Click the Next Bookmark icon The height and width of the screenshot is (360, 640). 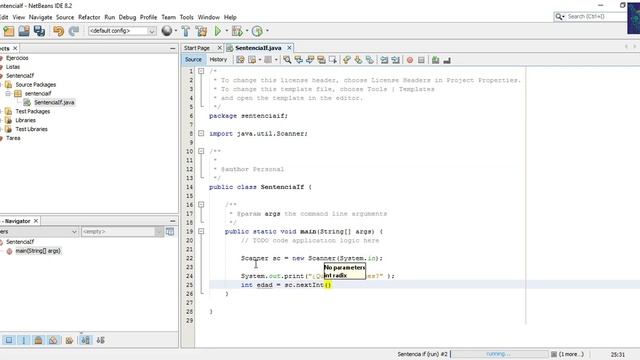(x=358, y=60)
